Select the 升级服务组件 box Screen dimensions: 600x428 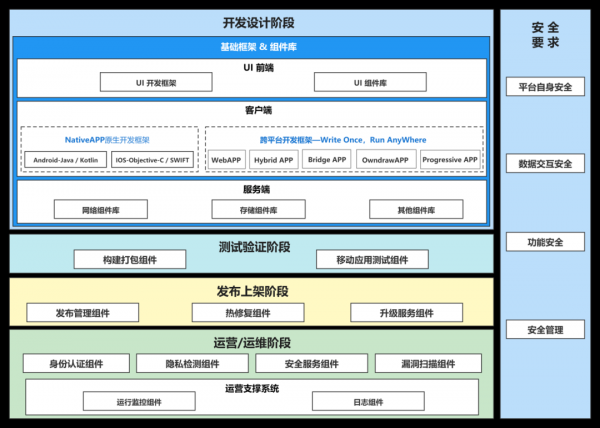point(405,312)
